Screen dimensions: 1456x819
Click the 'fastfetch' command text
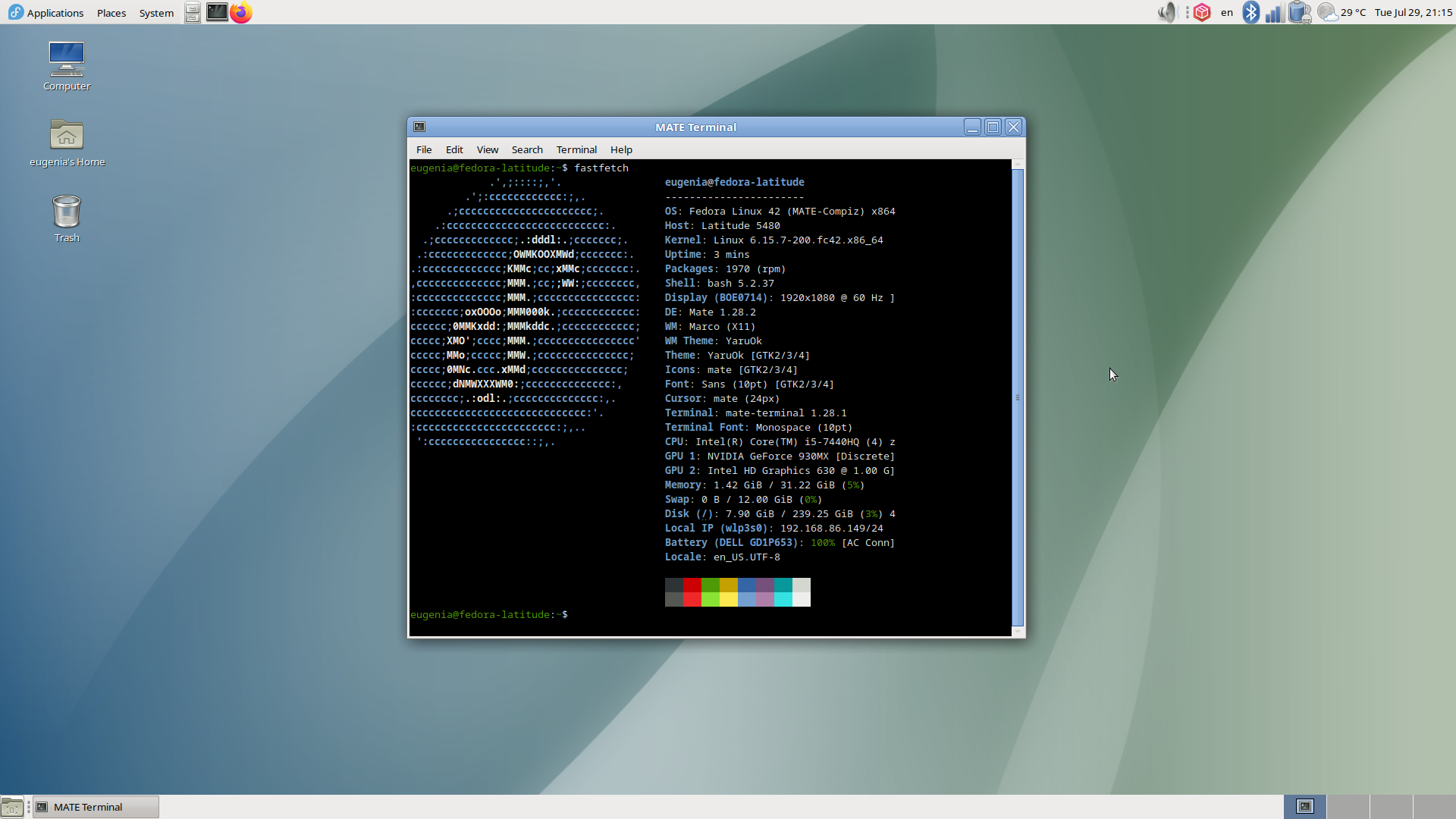coord(601,168)
